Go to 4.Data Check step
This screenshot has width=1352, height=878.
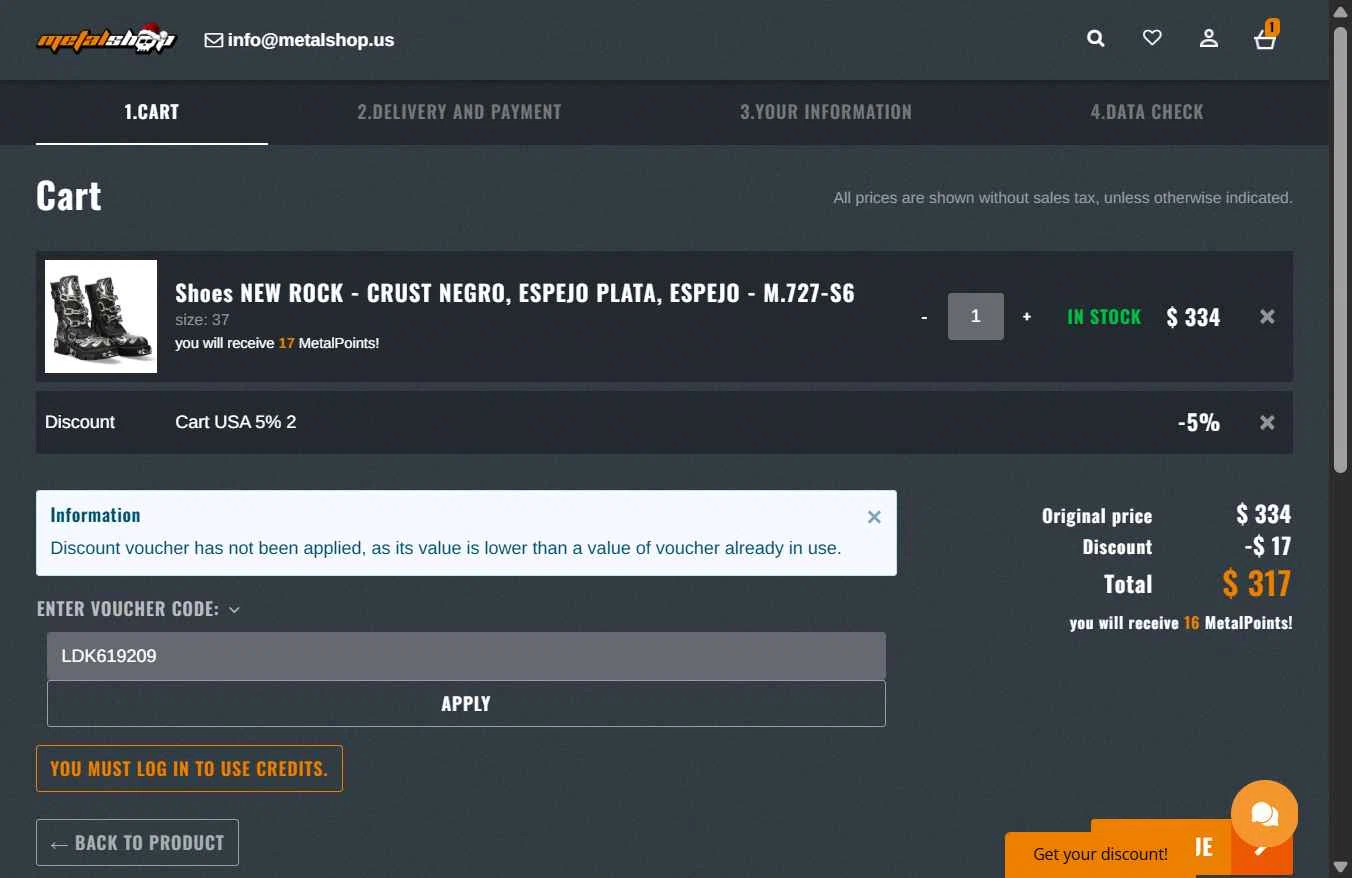coord(1147,112)
